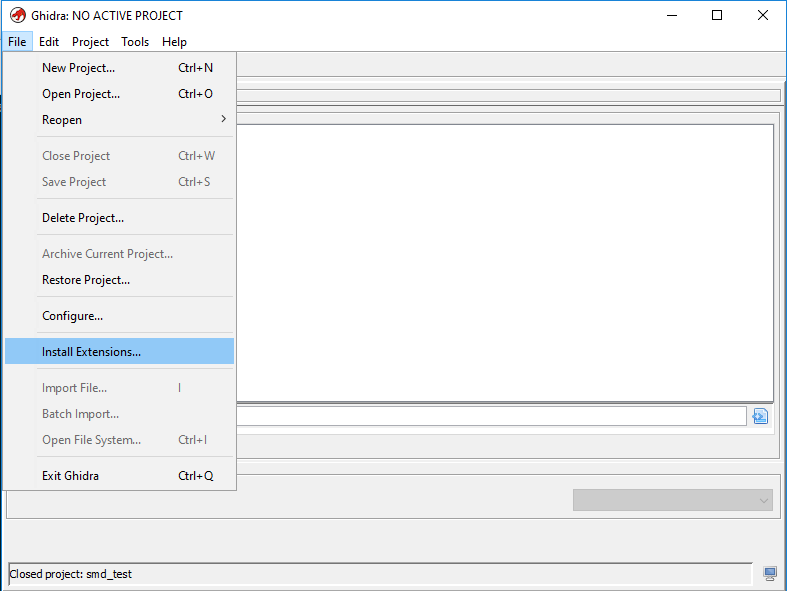
Task: Maximize the Ghidra window
Action: 717,16
